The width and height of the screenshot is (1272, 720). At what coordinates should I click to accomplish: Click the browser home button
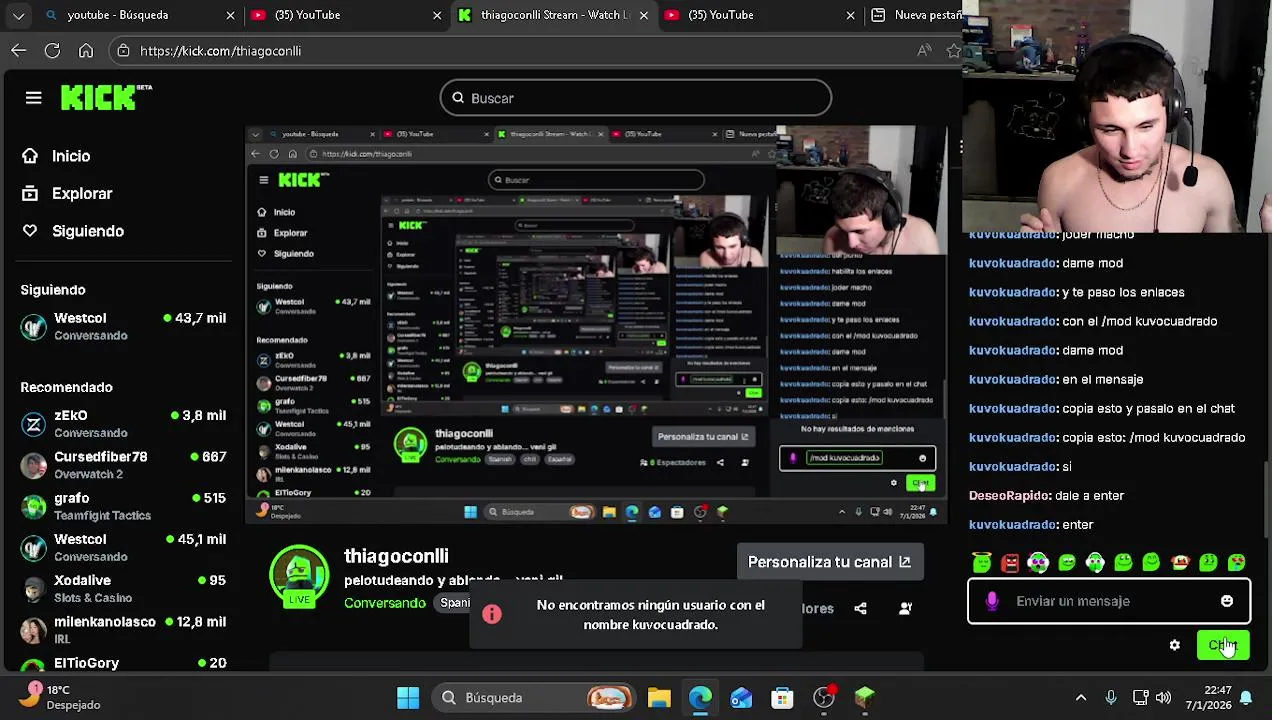tap(86, 50)
